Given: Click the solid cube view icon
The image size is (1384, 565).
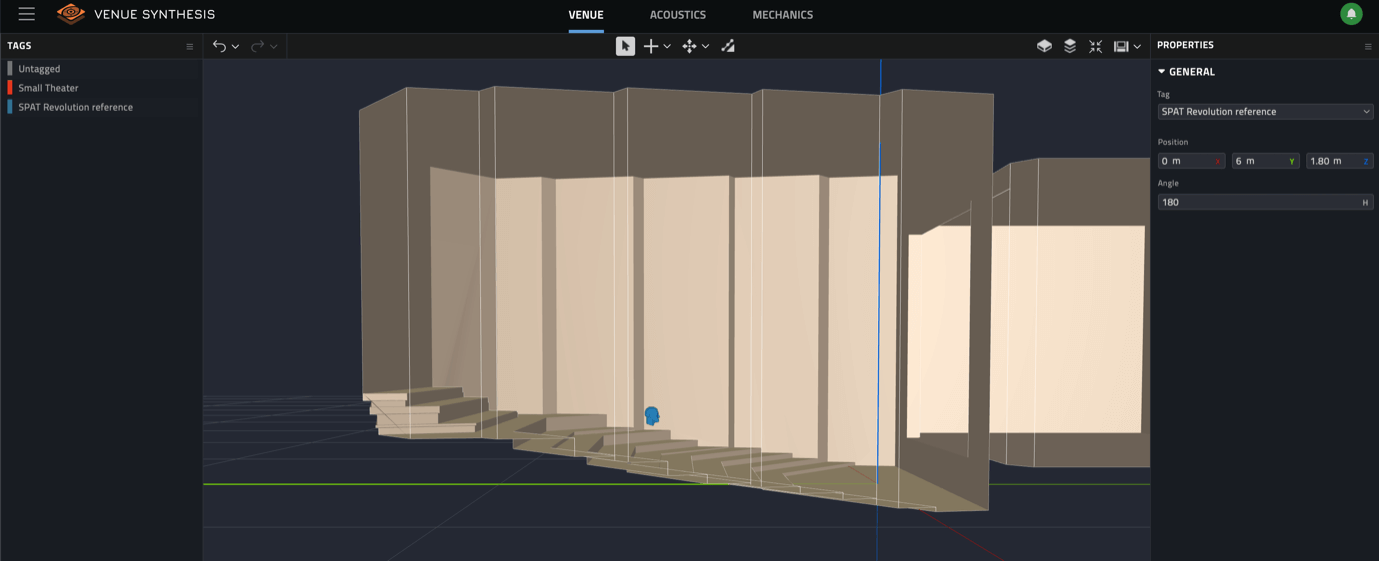Looking at the screenshot, I should click(1044, 46).
